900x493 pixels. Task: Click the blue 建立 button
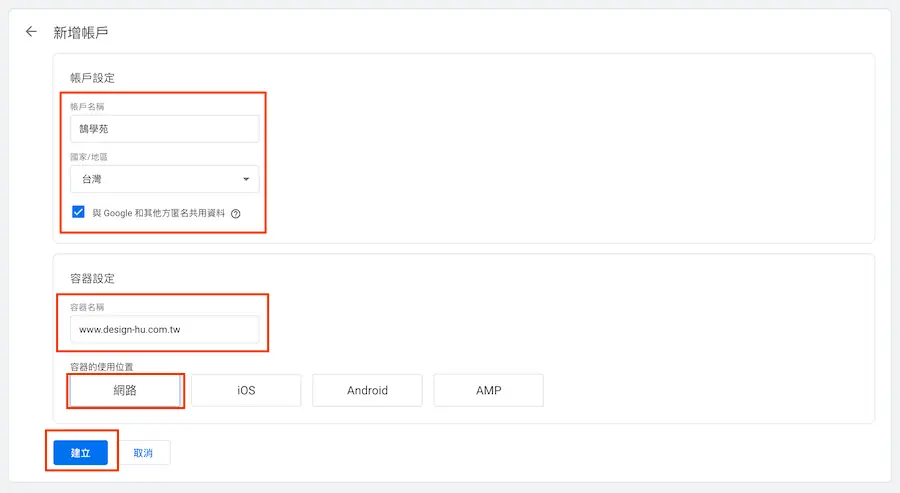[x=80, y=453]
